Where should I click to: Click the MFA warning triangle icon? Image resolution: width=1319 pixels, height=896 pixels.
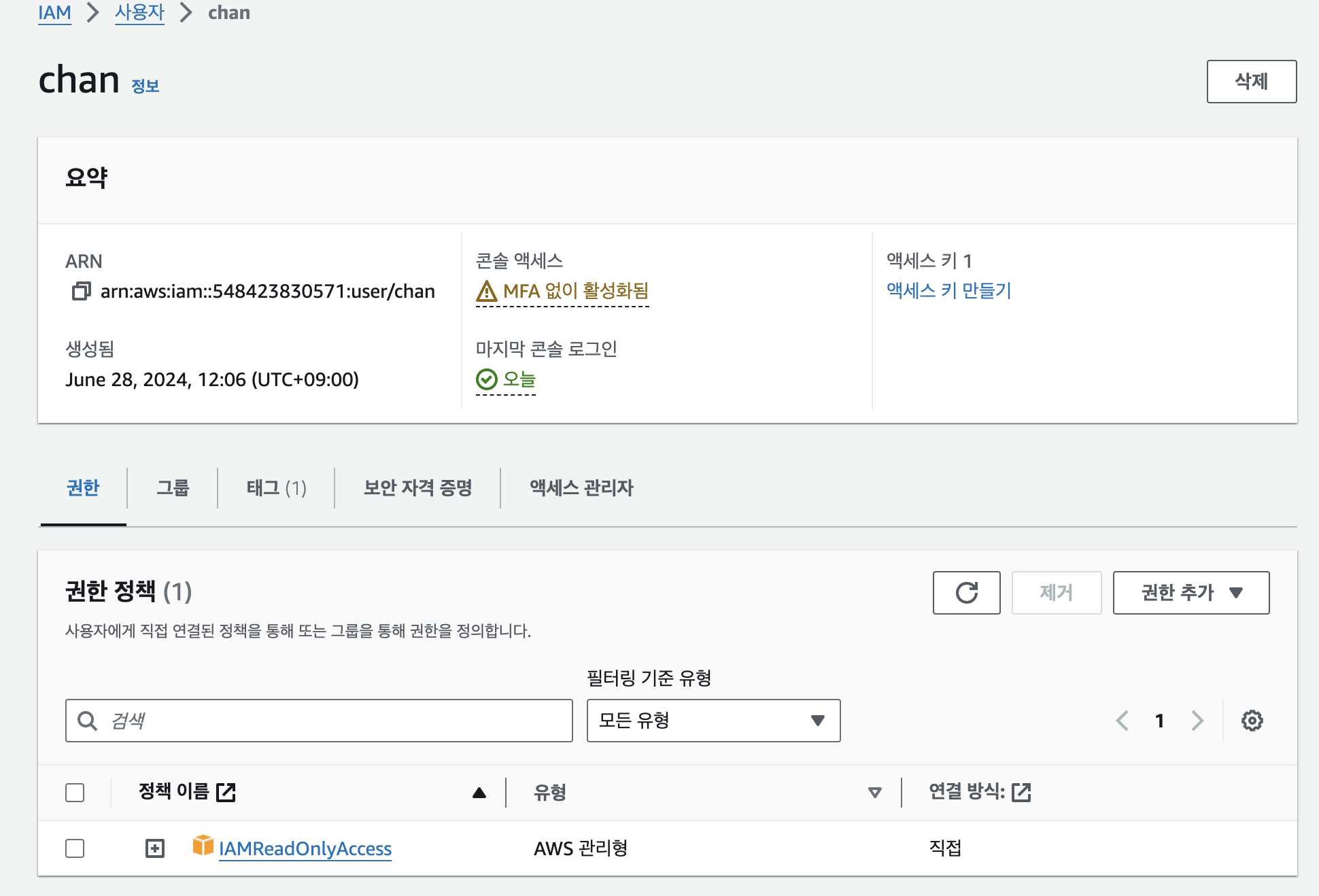click(x=487, y=292)
